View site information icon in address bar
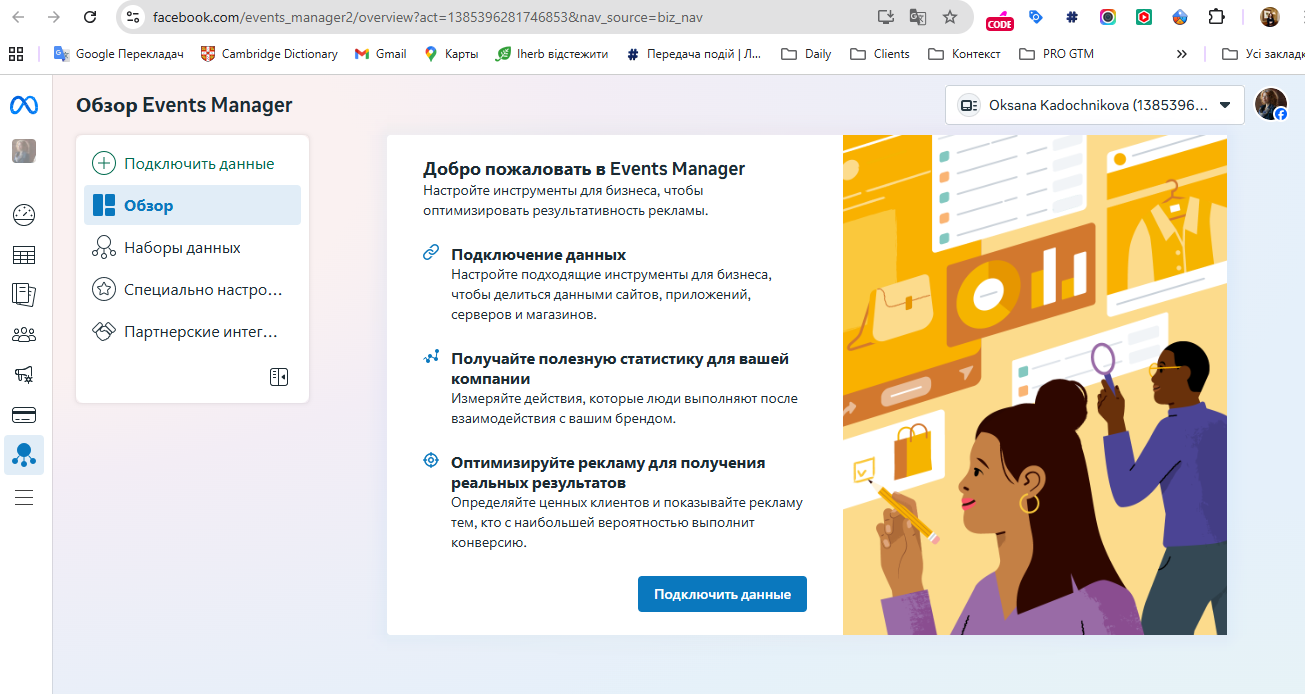The height and width of the screenshot is (694, 1305). [x=133, y=17]
